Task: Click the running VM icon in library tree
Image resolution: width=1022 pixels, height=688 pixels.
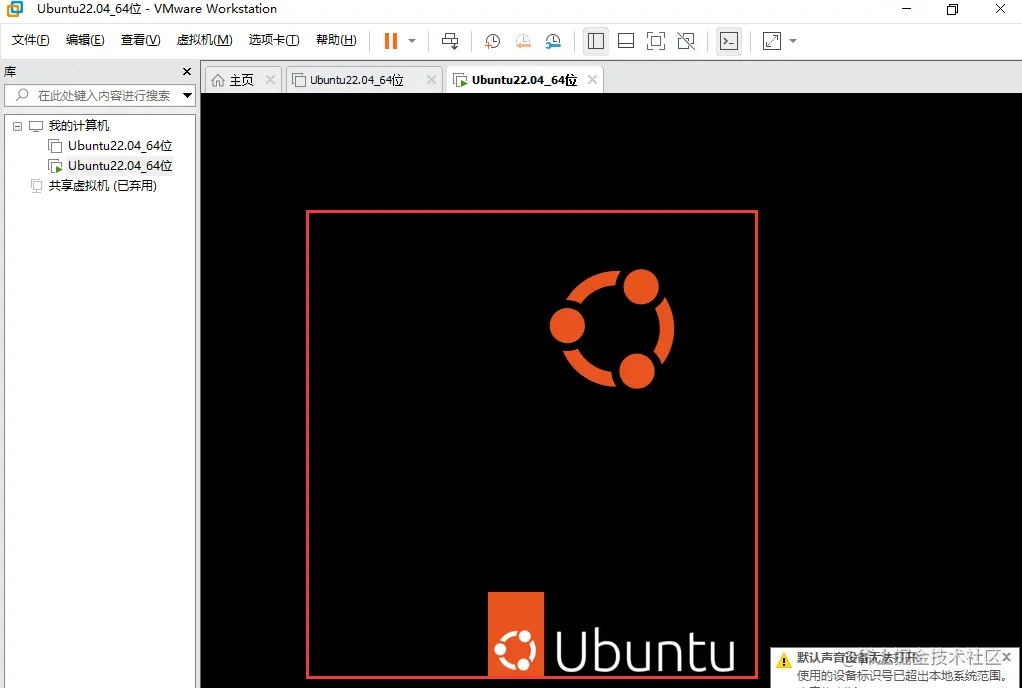Action: click(56, 166)
